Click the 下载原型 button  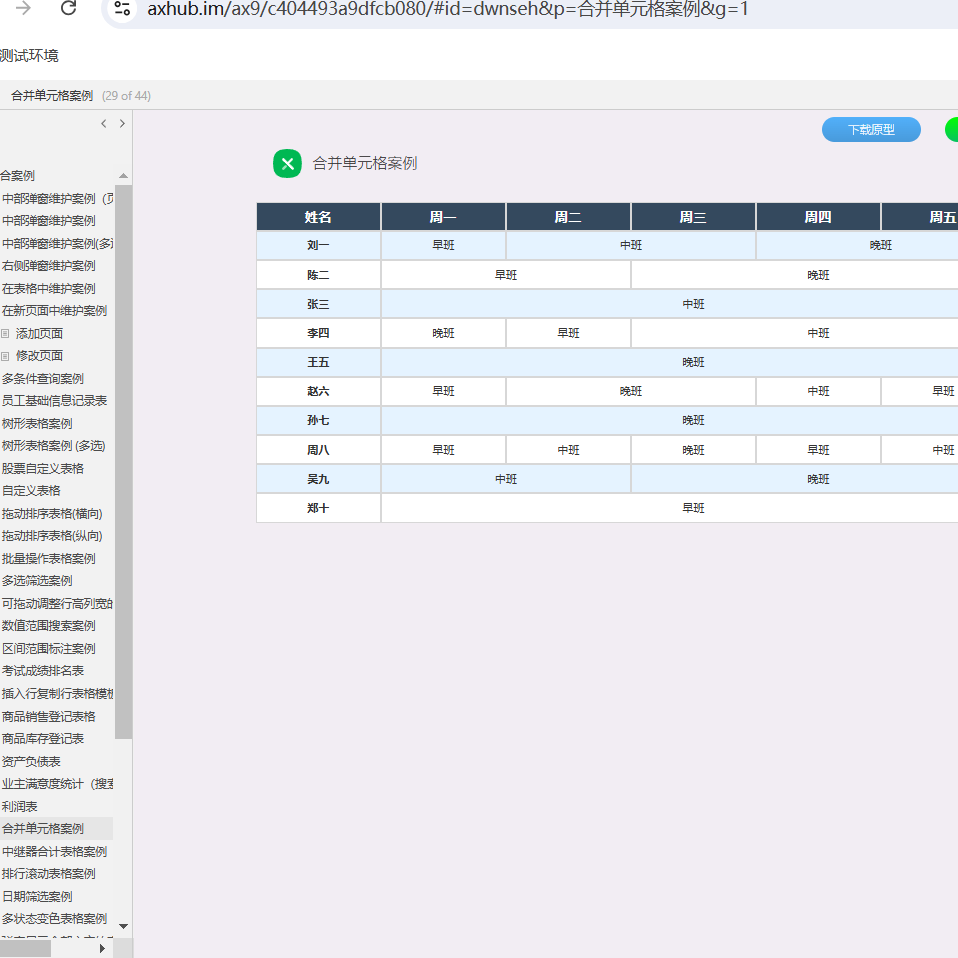coord(870,129)
